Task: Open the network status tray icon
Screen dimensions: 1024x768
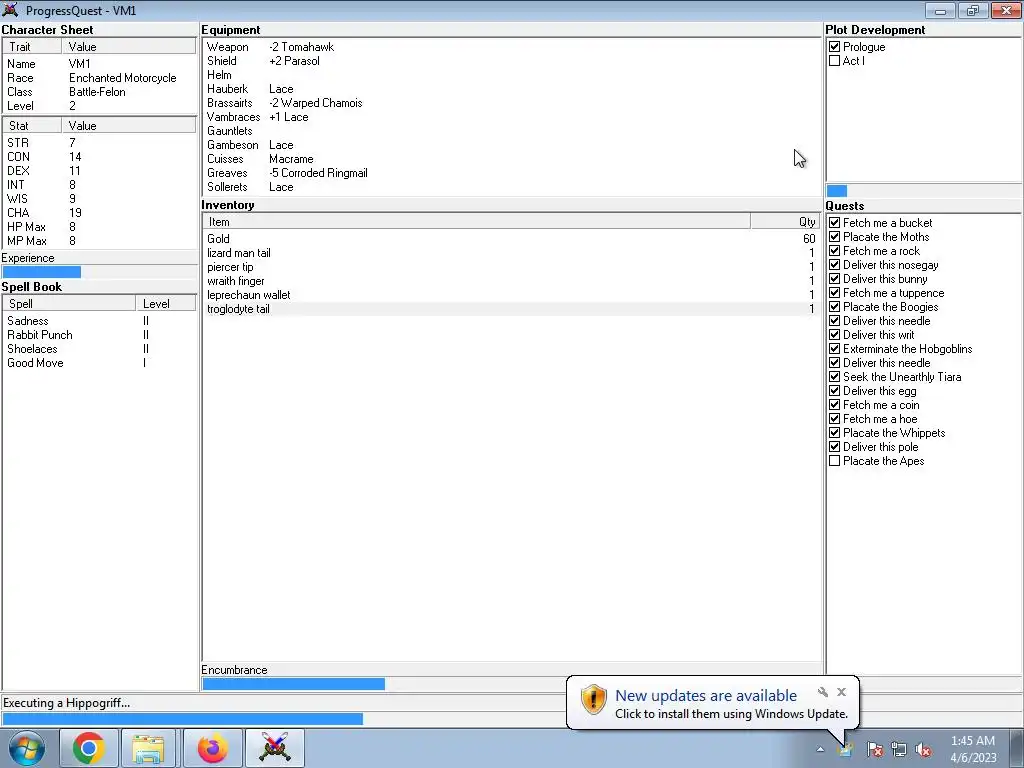Action: click(899, 749)
